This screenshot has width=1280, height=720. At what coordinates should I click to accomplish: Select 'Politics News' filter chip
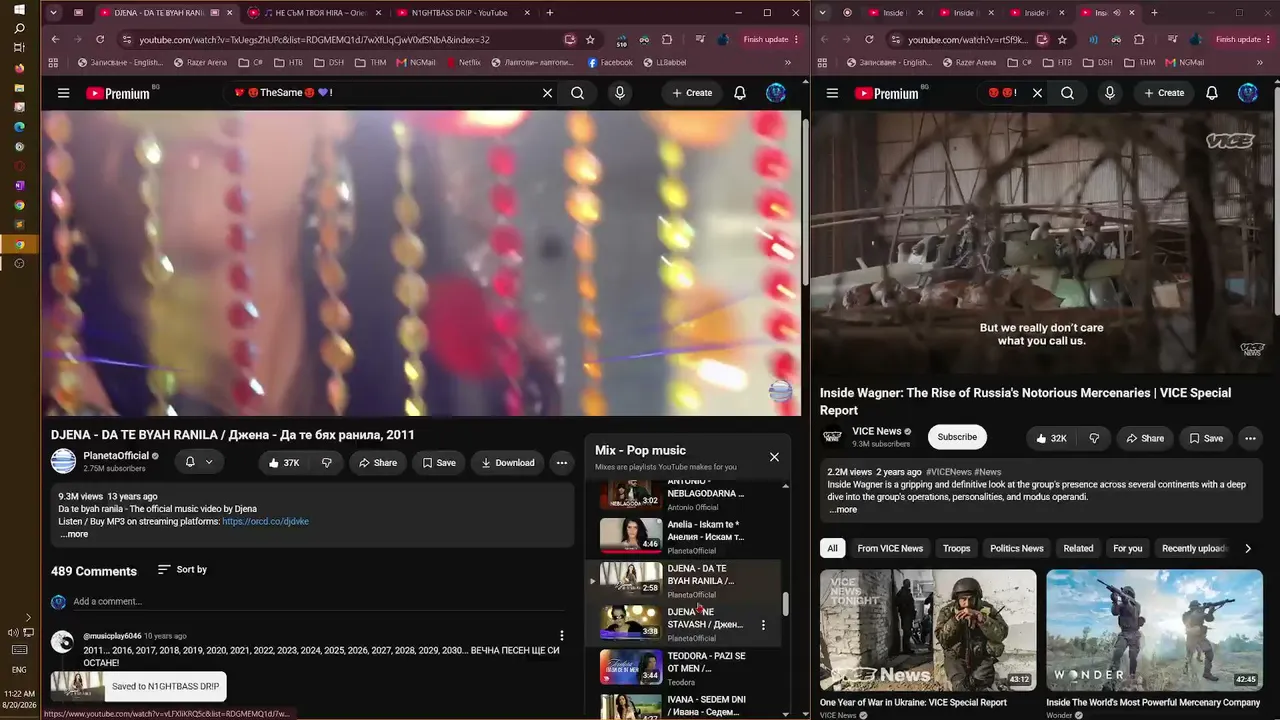coord(1017,548)
